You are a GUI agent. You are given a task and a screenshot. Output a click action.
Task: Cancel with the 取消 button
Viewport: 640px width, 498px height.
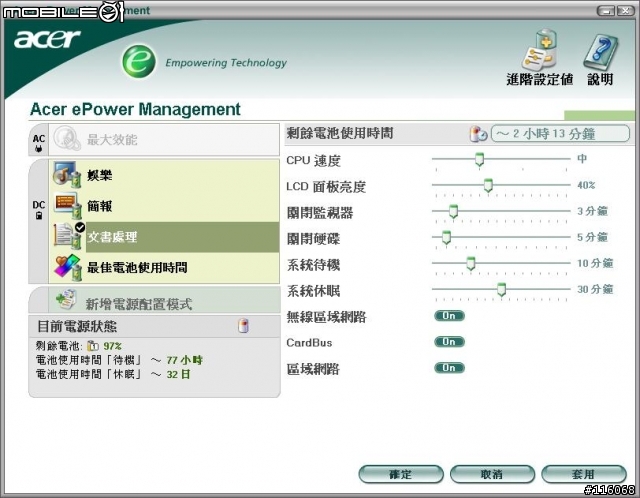[x=492, y=474]
